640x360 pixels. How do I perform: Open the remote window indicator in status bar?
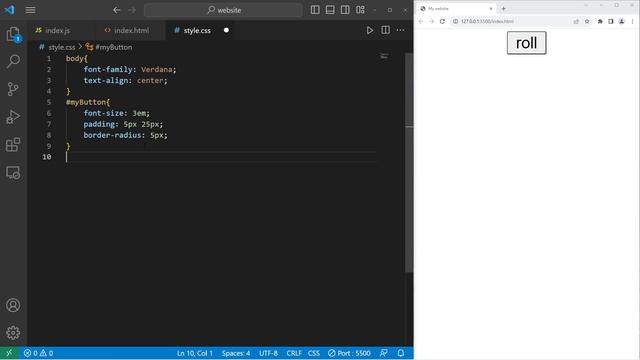point(9,353)
